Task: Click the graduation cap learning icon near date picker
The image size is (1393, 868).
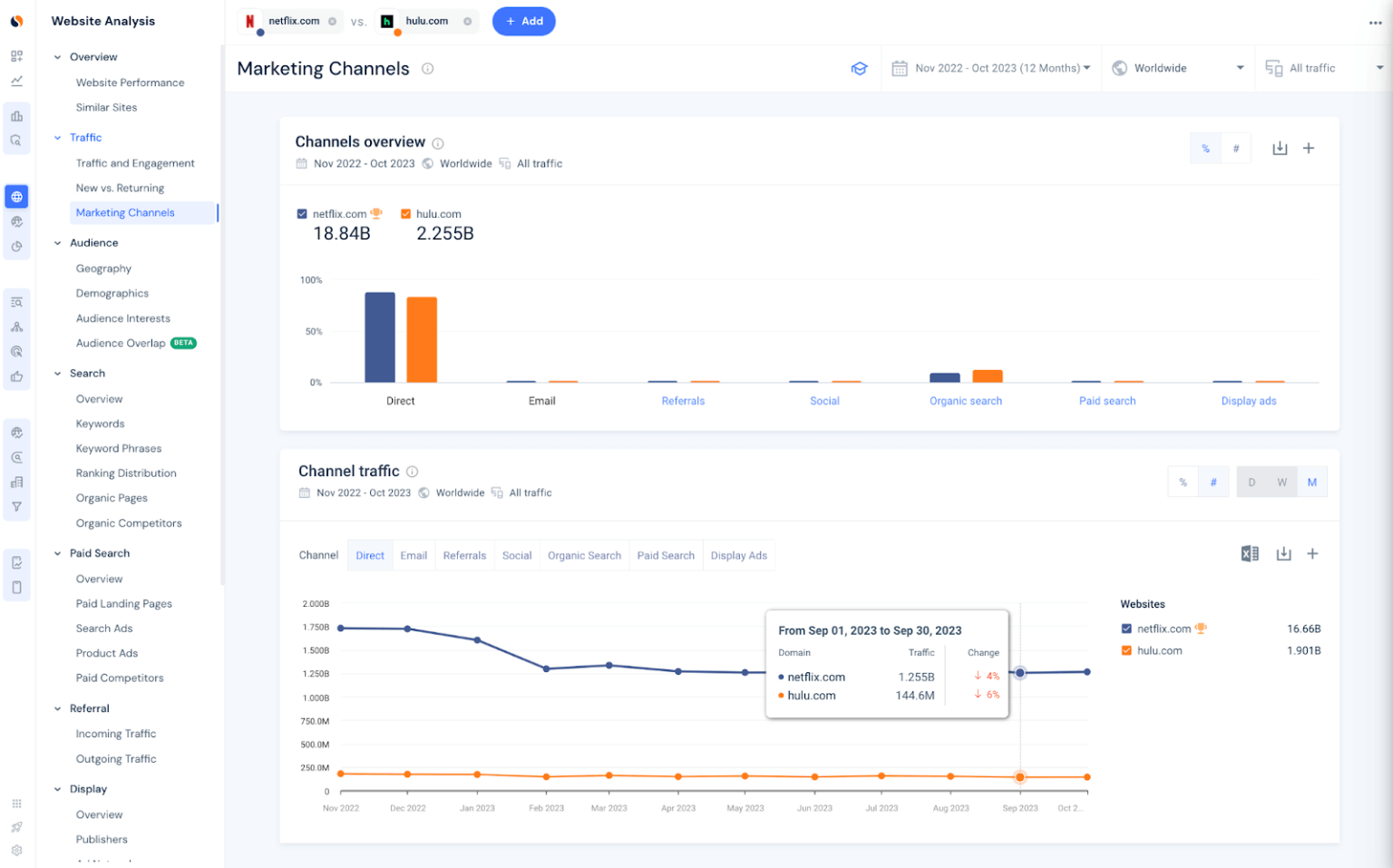Action: click(x=859, y=68)
